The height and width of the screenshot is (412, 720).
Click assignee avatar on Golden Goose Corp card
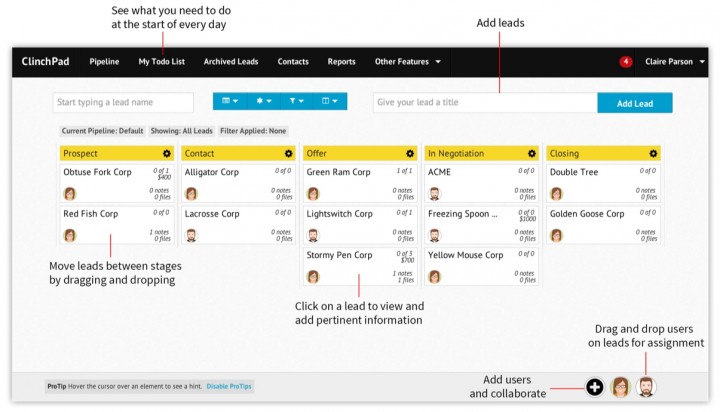pyautogui.click(x=557, y=236)
